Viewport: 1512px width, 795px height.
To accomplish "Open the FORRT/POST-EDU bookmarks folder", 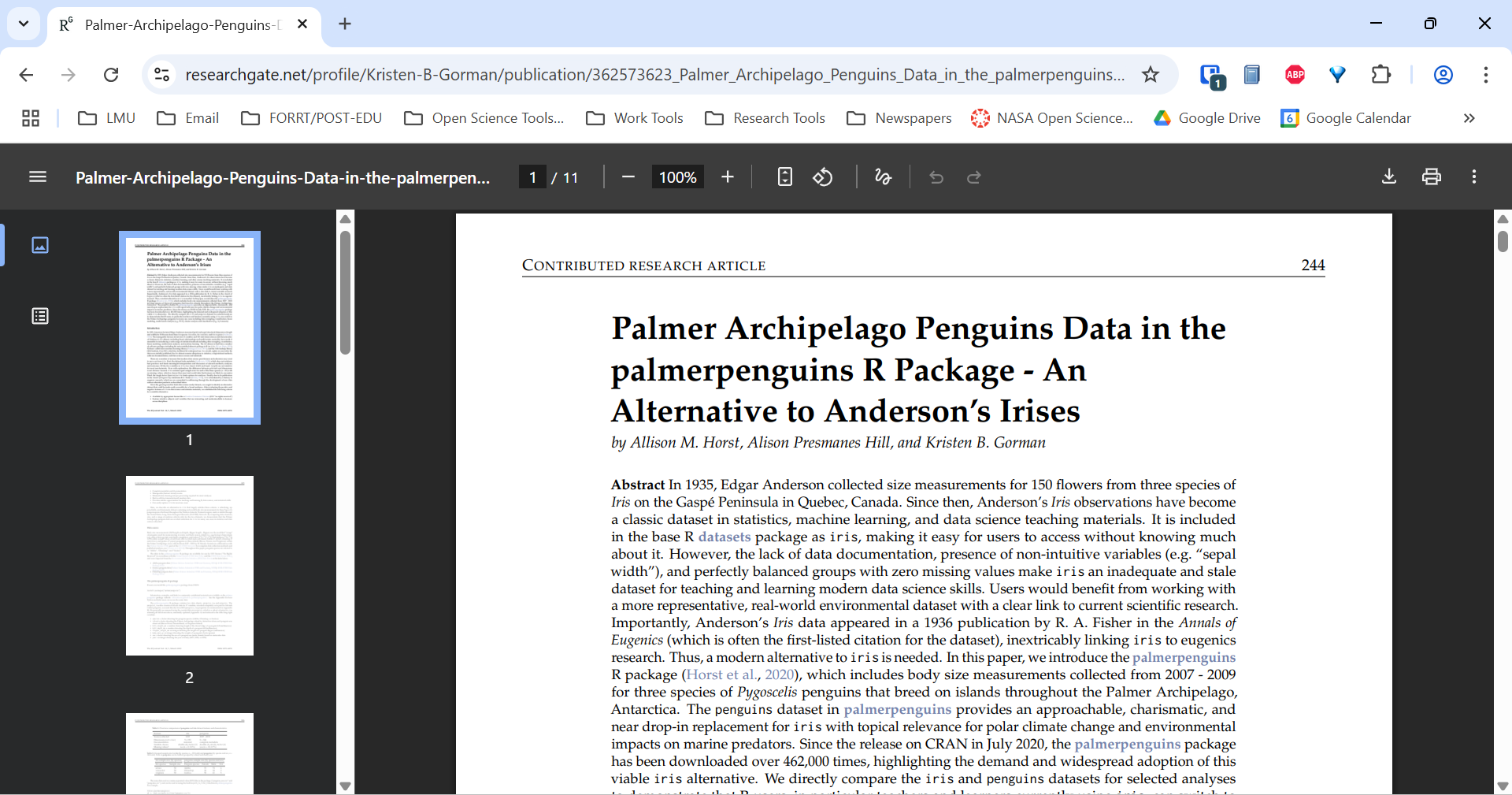I will (x=312, y=118).
